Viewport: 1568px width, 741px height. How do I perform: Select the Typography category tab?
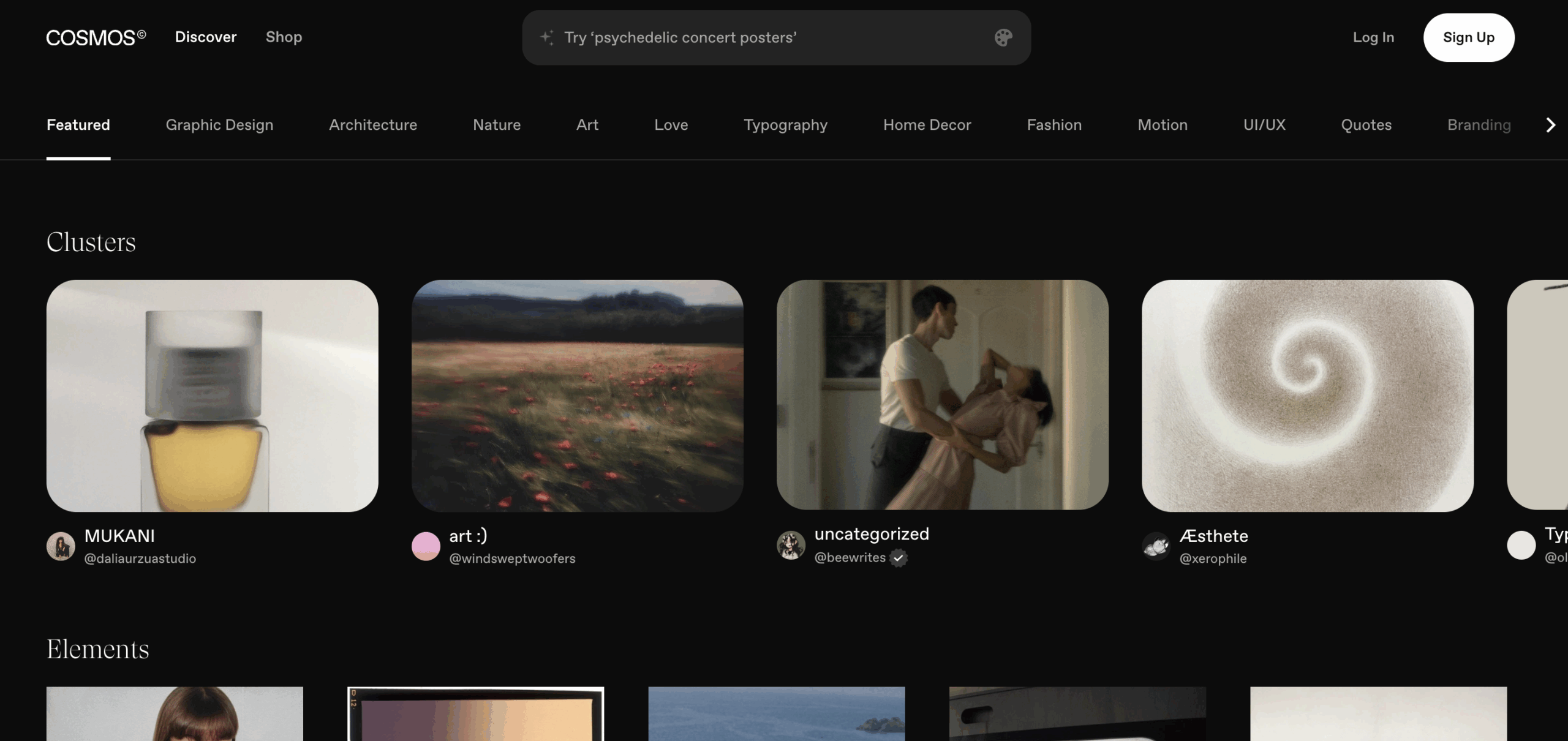785,125
